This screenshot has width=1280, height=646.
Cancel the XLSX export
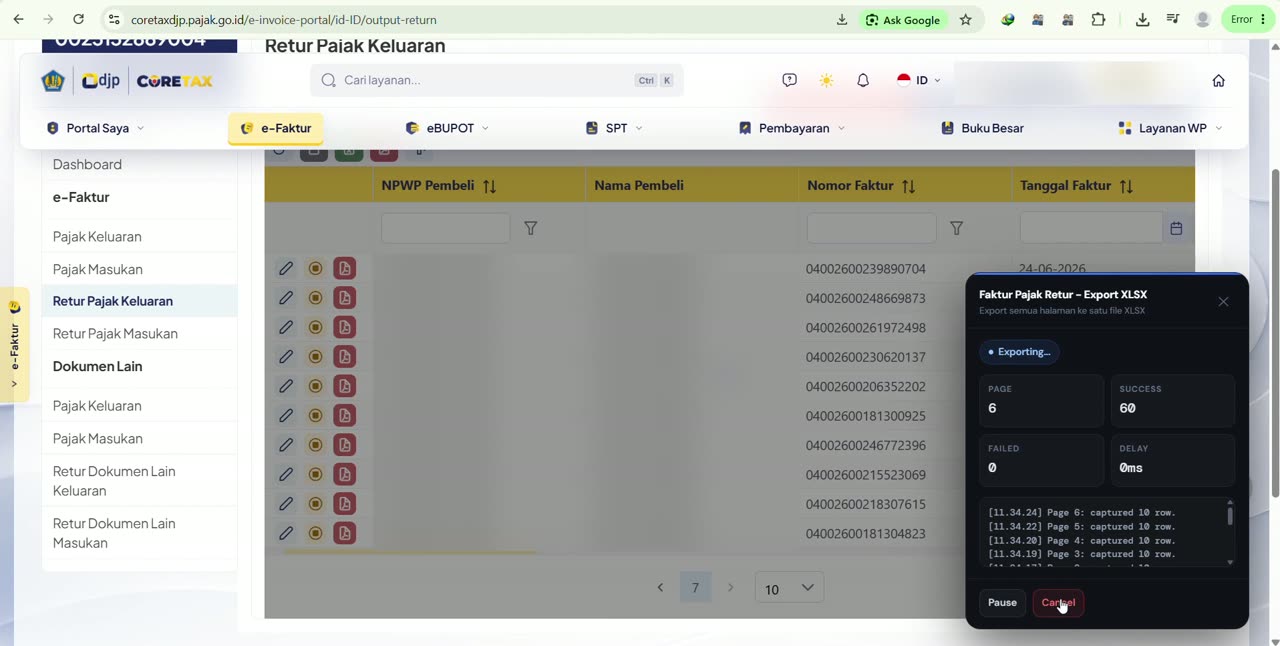pos(1058,602)
